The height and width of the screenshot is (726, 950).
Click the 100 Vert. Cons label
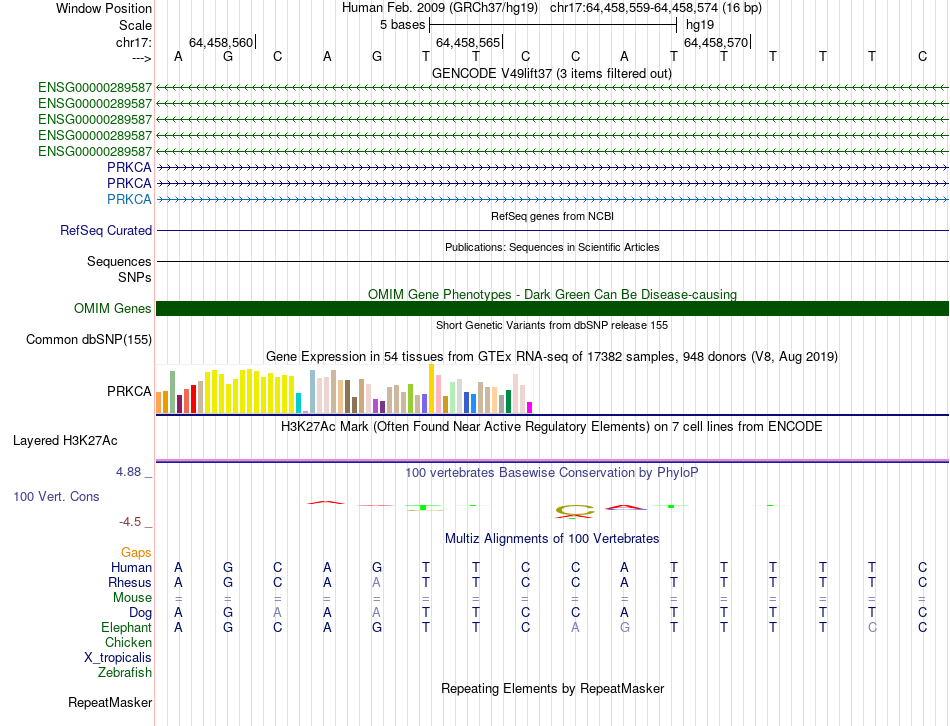[56, 496]
